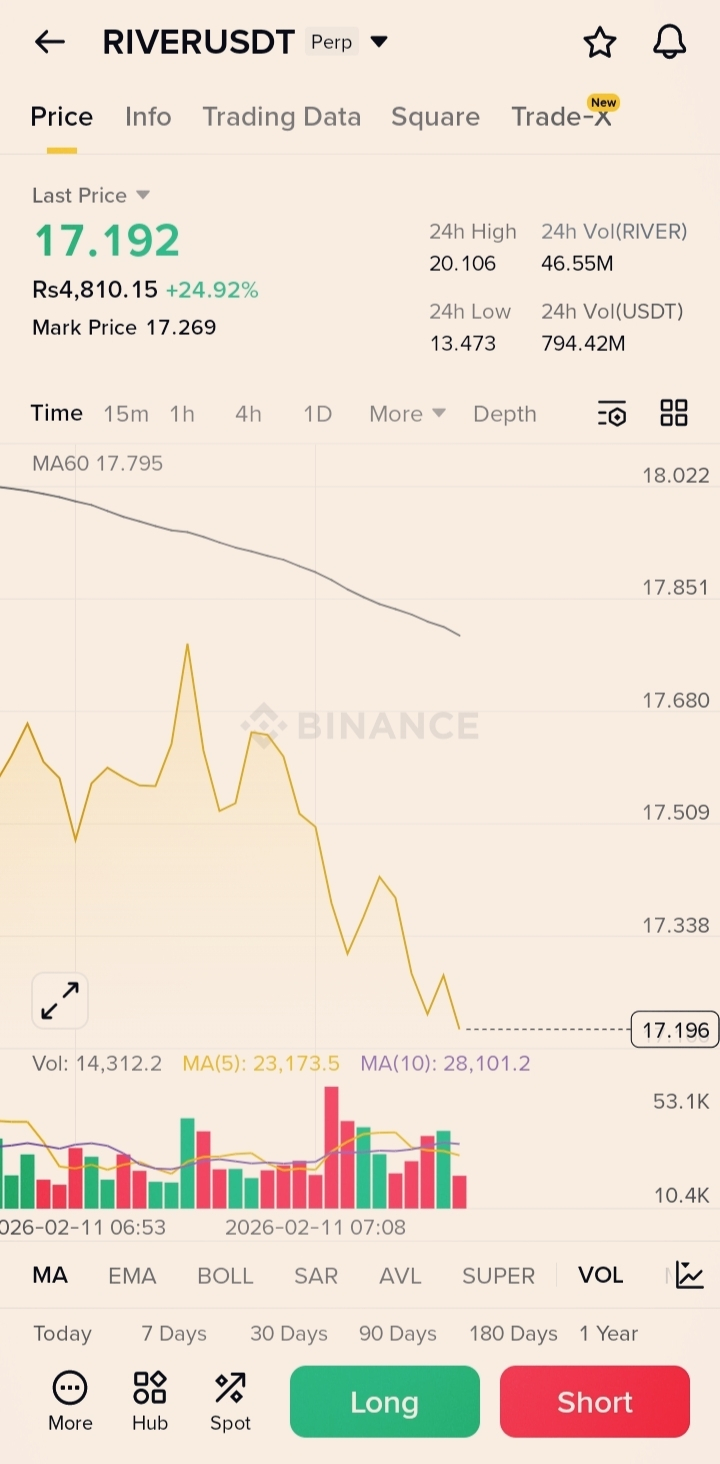Viewport: 720px width, 1464px height.
Task: Enable the EMA indicator
Action: 132,1276
